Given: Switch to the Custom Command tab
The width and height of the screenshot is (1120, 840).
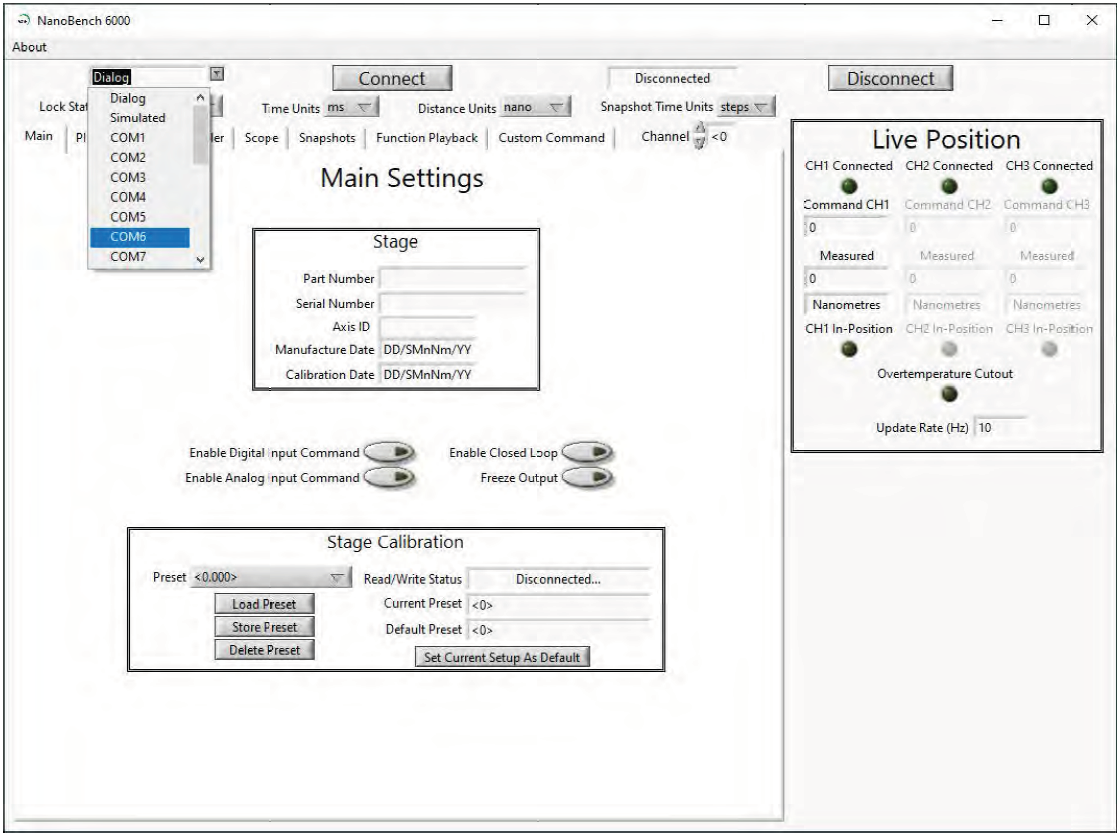Looking at the screenshot, I should click(x=551, y=138).
